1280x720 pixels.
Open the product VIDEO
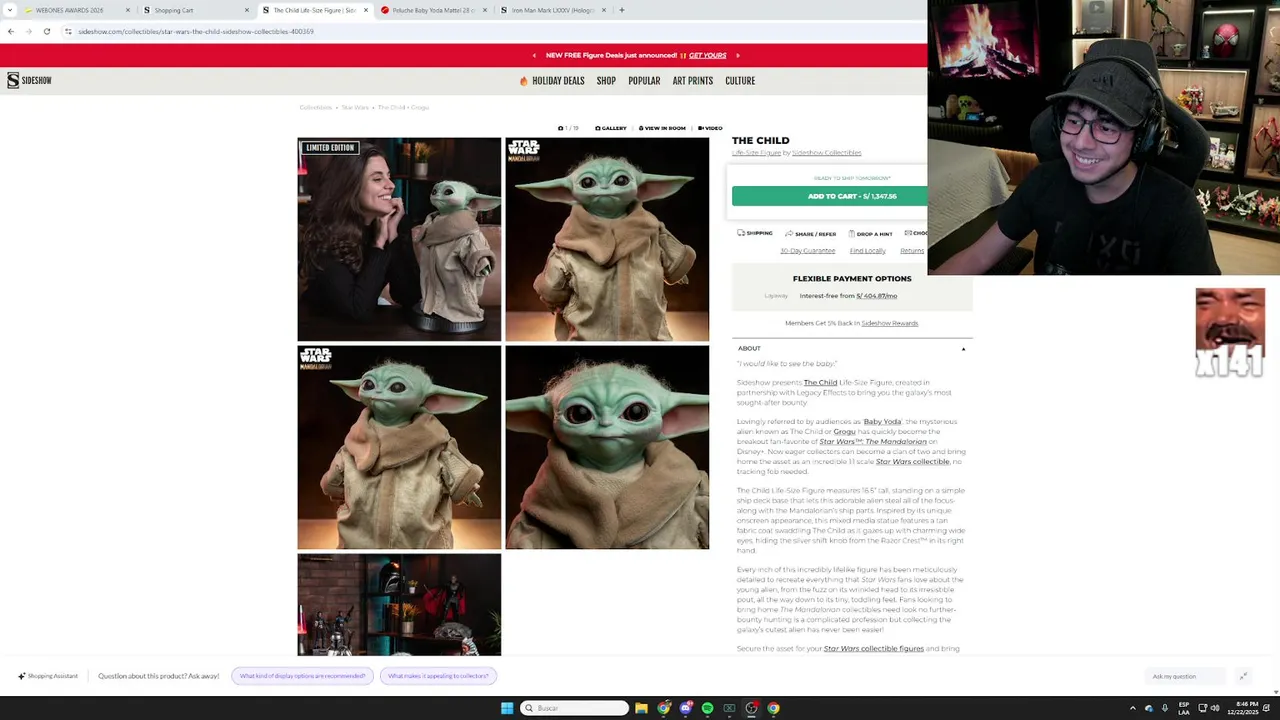tap(710, 128)
